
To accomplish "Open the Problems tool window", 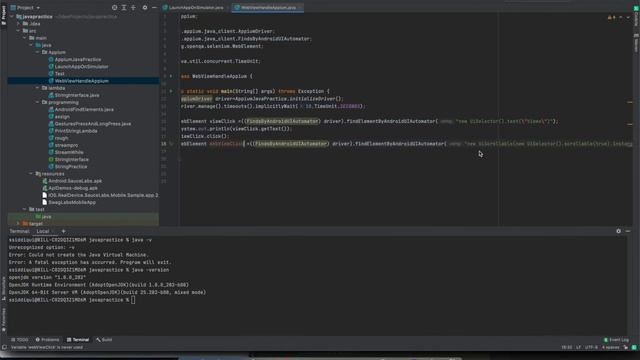I will [x=47, y=340].
